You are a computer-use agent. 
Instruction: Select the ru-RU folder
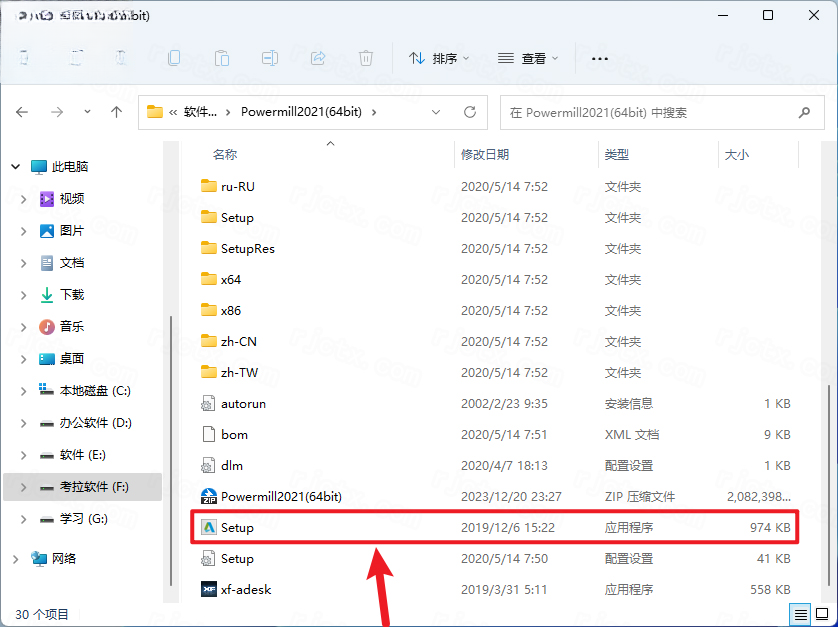point(237,187)
